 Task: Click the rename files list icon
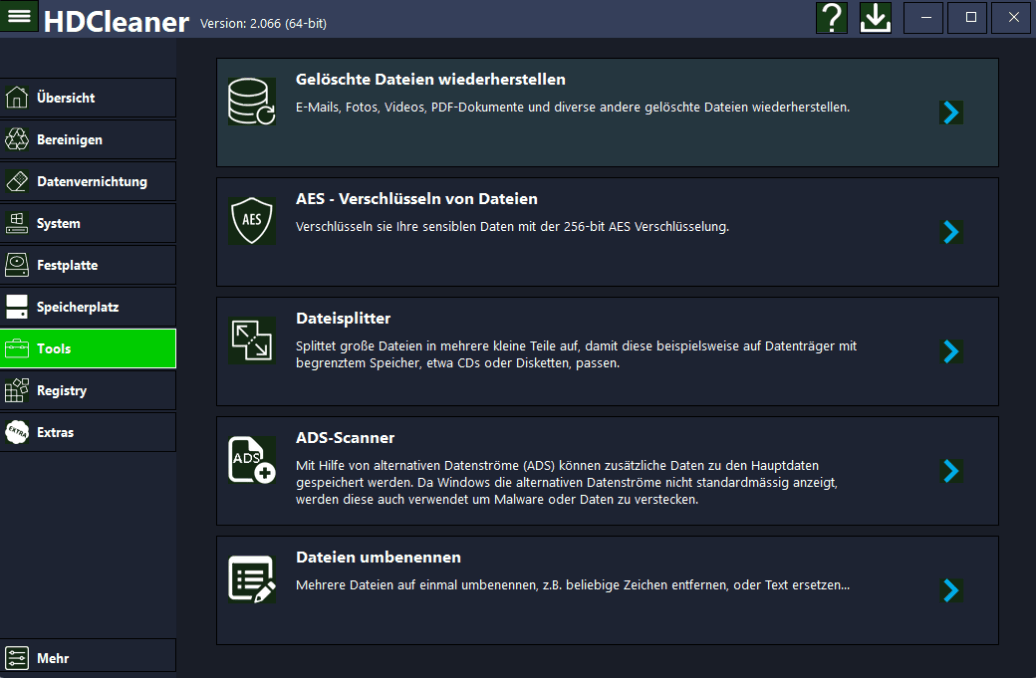(251, 579)
